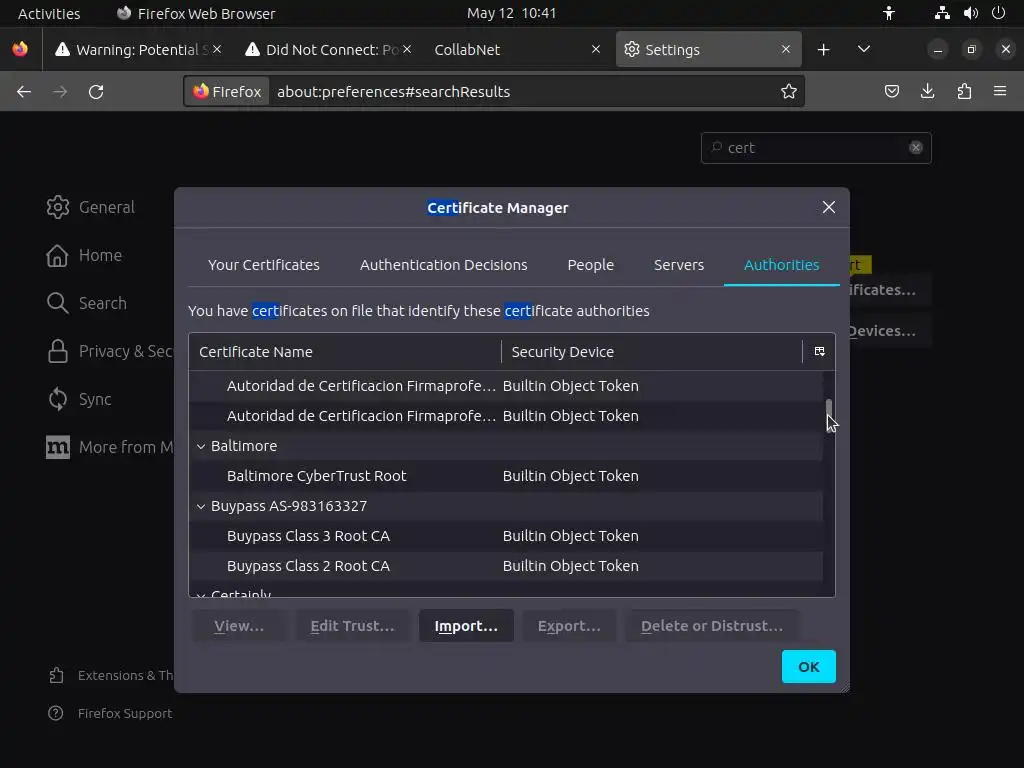Select the Authorities tab

tap(782, 264)
